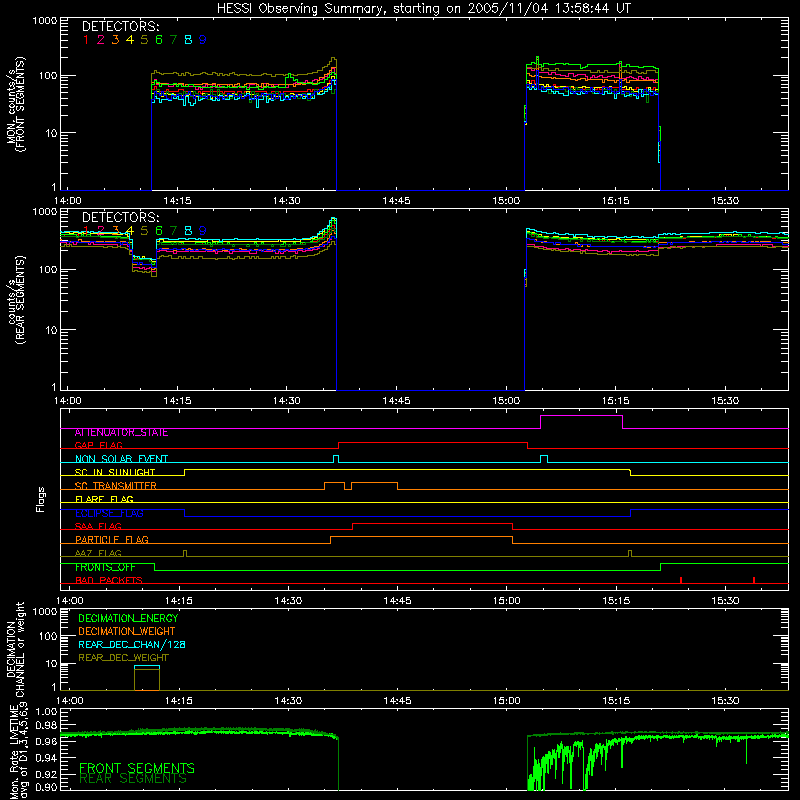This screenshot has width=800, height=800.
Task: Click the 14:45 tick label under Flags panel
Action: coord(397,601)
